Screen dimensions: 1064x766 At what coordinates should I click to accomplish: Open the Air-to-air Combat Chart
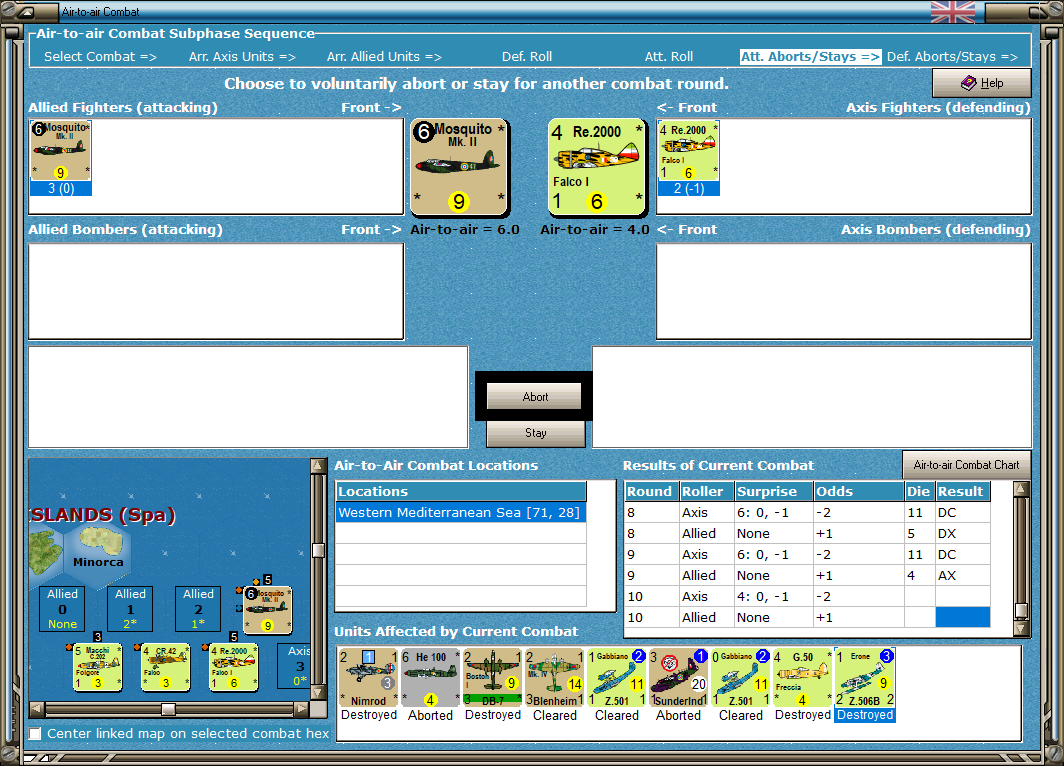tap(966, 465)
